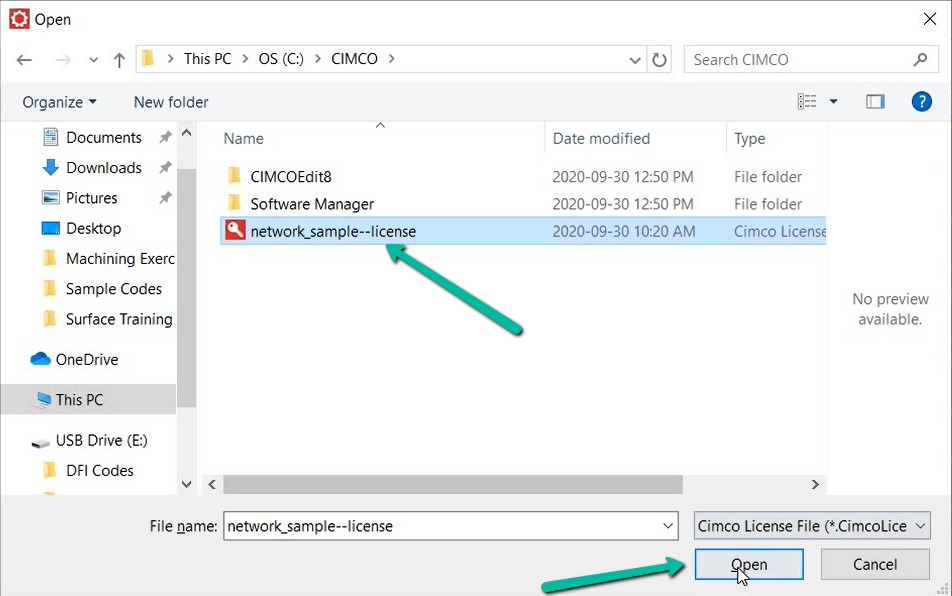Open Surface Training folder in sidebar
The height and width of the screenshot is (596, 952).
click(119, 319)
